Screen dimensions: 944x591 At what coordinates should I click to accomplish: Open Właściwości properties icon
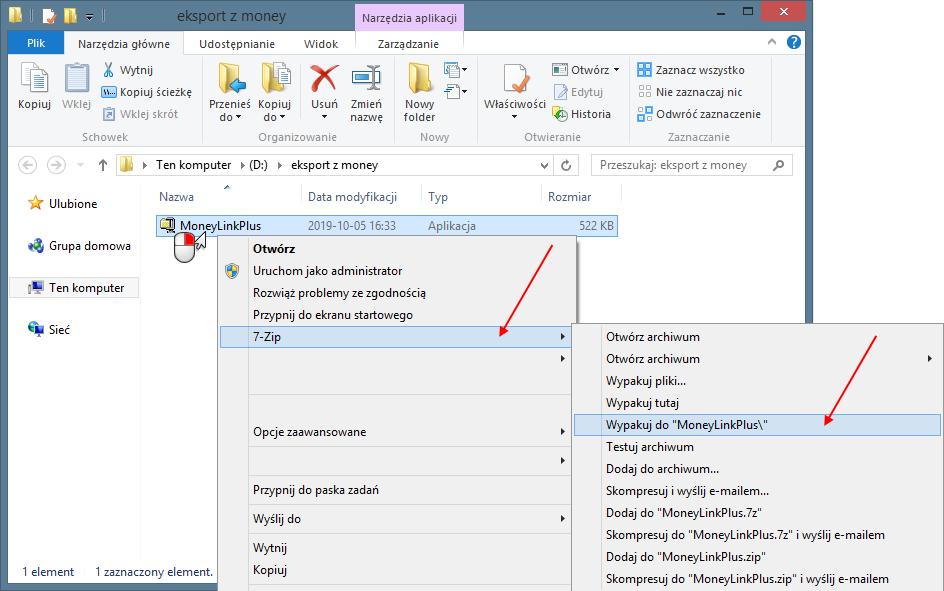click(515, 80)
